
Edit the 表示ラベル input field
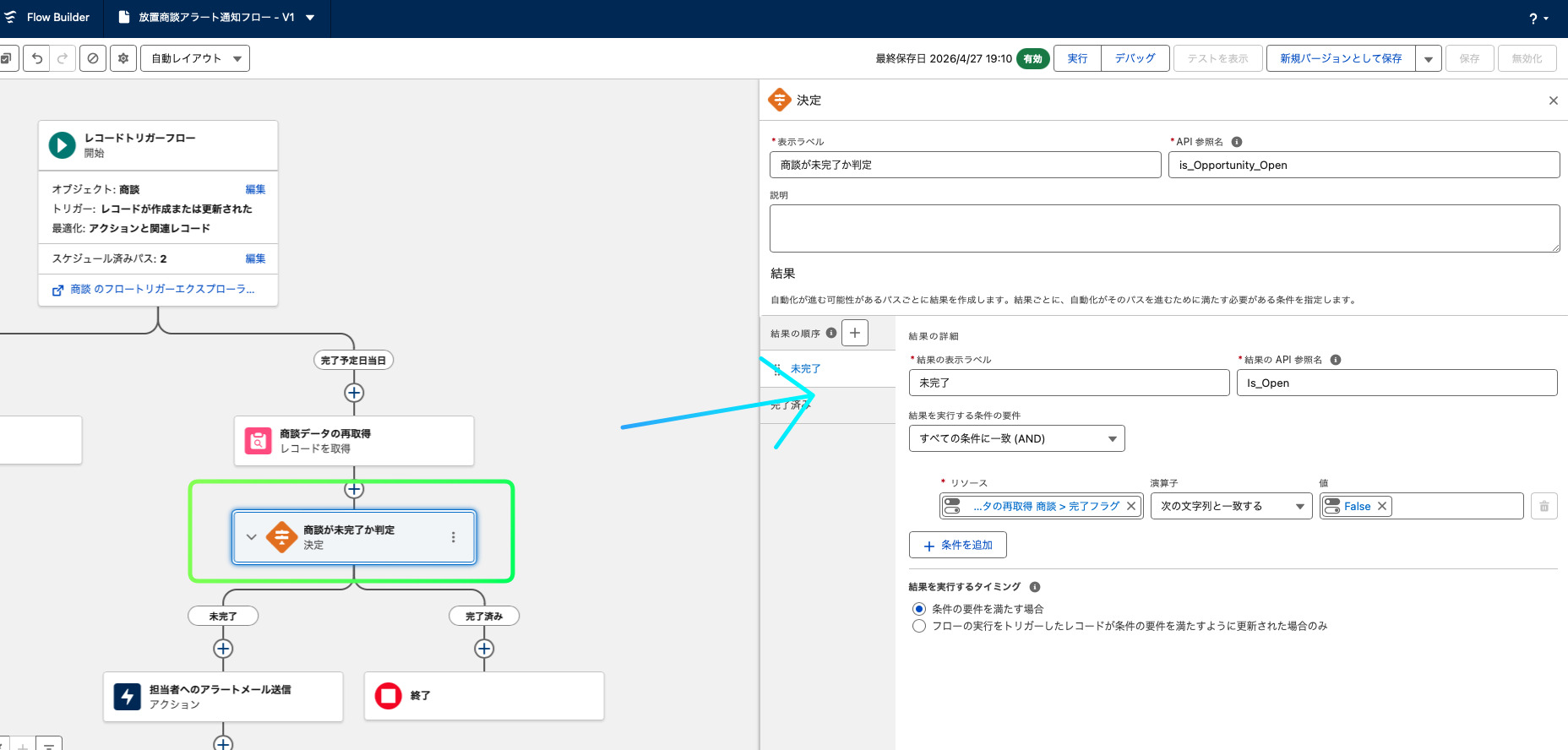pos(965,165)
